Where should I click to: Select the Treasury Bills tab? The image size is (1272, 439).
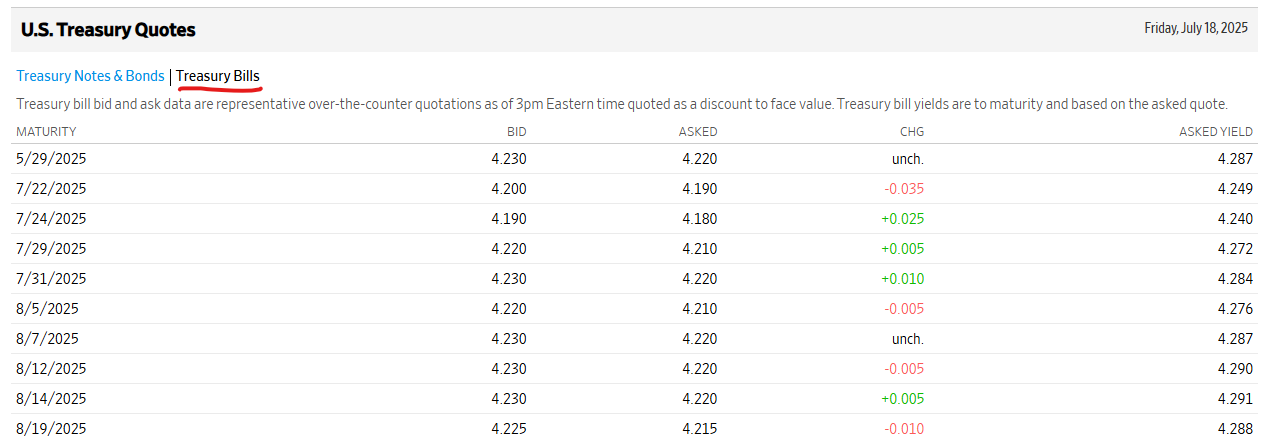218,76
